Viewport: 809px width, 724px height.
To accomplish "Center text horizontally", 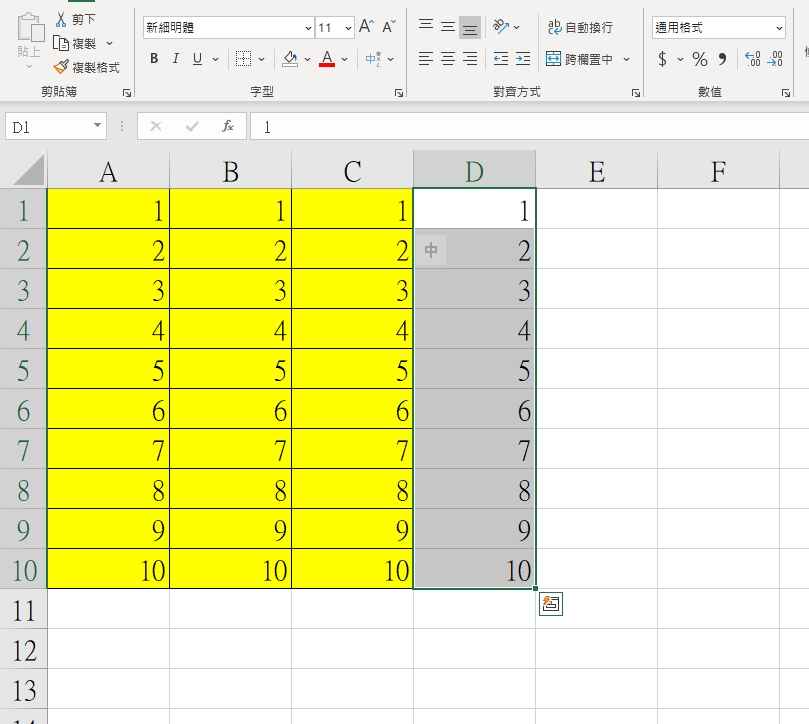I will click(x=448, y=59).
